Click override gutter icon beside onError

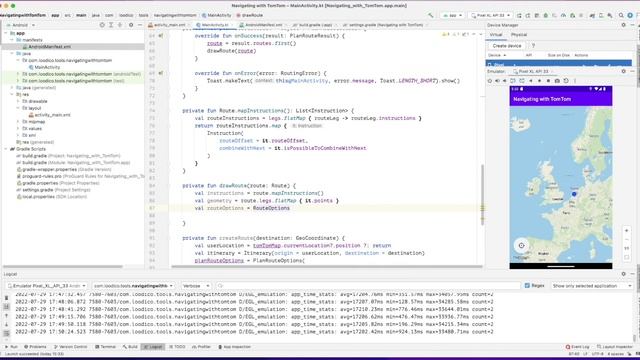pos(161,73)
